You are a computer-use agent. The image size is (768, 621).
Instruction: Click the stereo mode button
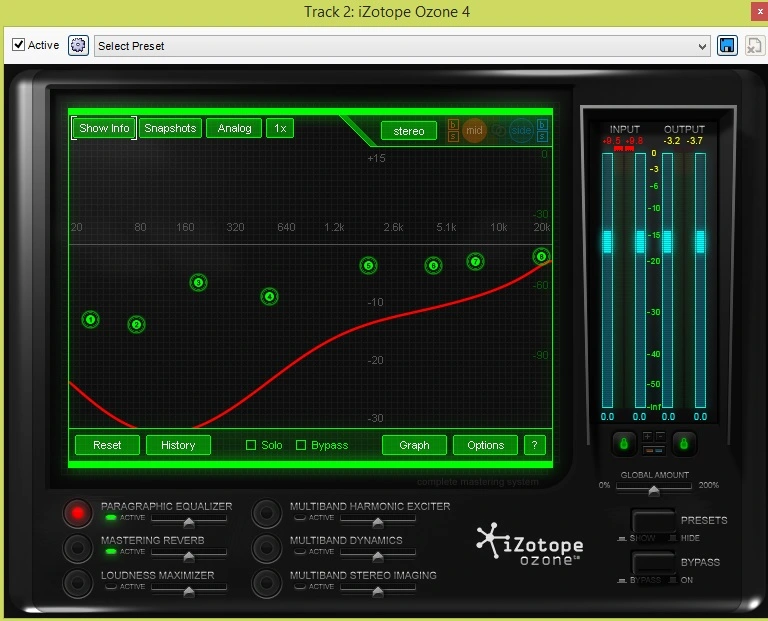[408, 131]
